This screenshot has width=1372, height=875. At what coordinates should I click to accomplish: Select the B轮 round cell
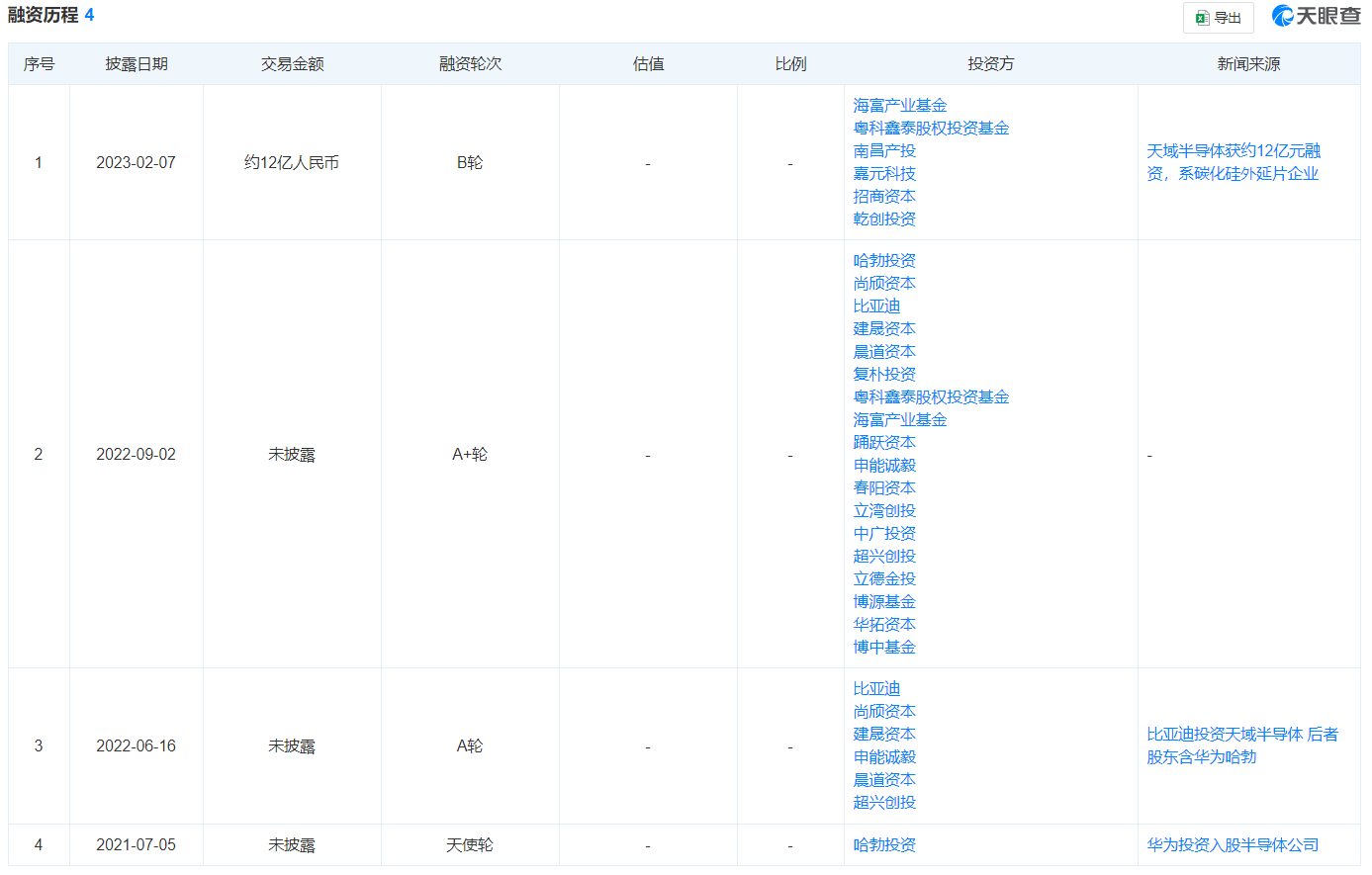point(470,163)
